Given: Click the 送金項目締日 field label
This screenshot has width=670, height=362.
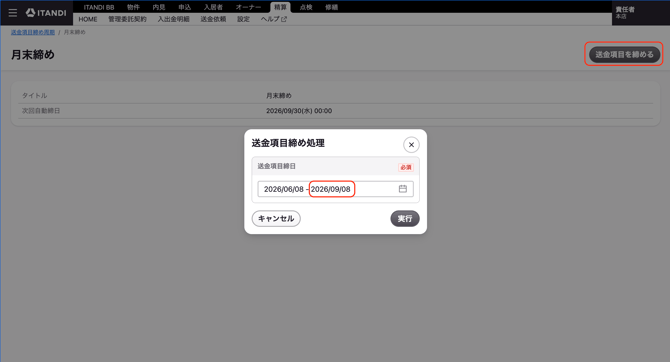Looking at the screenshot, I should [x=276, y=166].
